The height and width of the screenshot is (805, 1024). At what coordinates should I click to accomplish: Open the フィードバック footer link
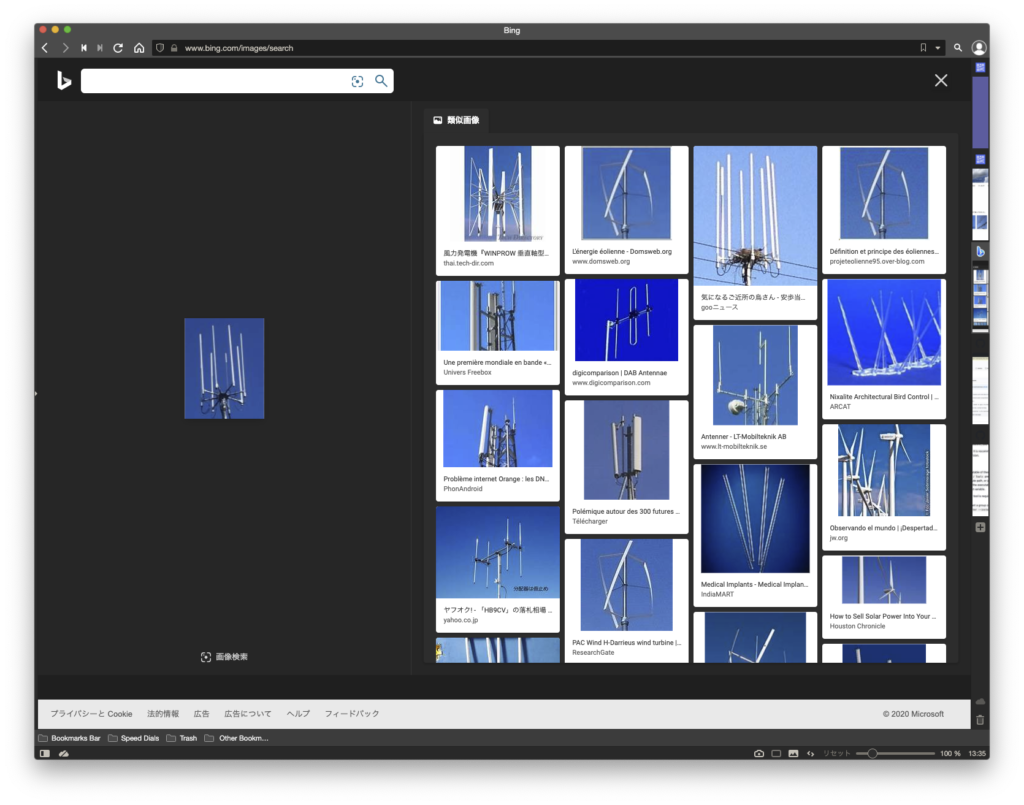click(x=352, y=714)
